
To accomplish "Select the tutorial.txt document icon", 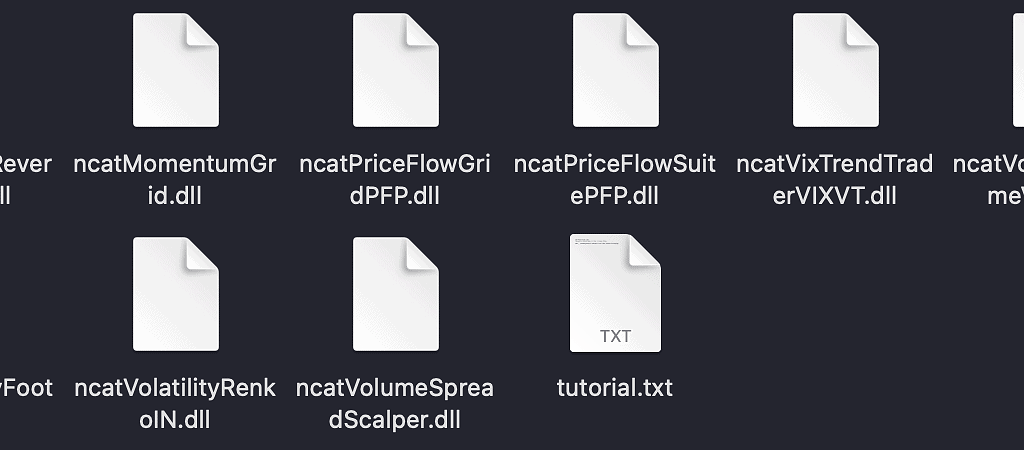I will coord(615,293).
